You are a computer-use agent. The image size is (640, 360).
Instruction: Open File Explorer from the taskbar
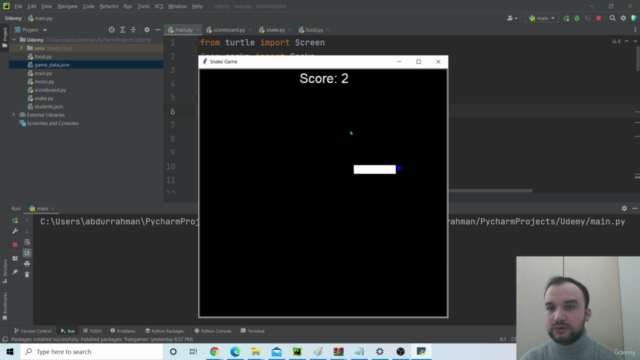click(x=256, y=351)
